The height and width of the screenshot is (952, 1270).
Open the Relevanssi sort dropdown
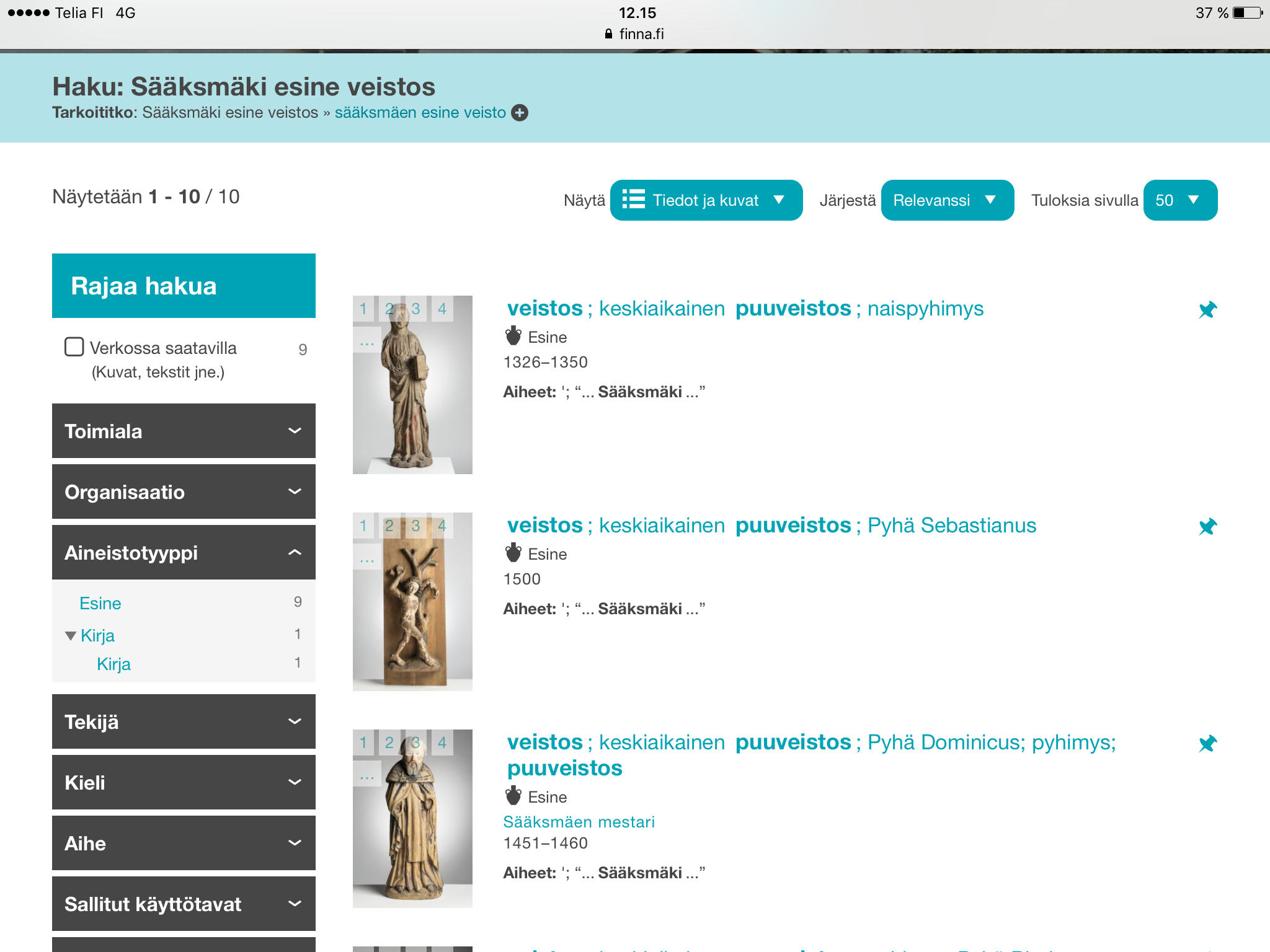pos(947,200)
